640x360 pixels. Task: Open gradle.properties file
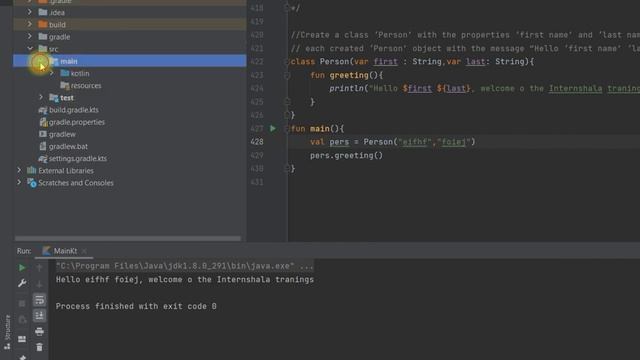click(x=76, y=122)
